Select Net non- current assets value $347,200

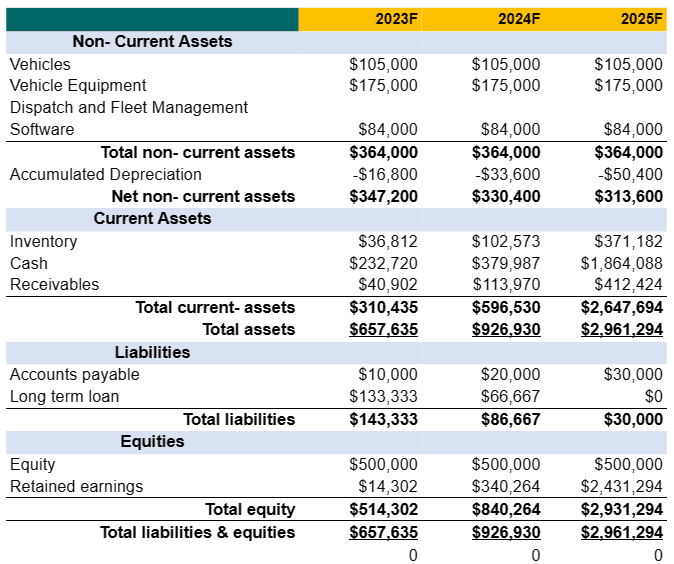click(383, 196)
